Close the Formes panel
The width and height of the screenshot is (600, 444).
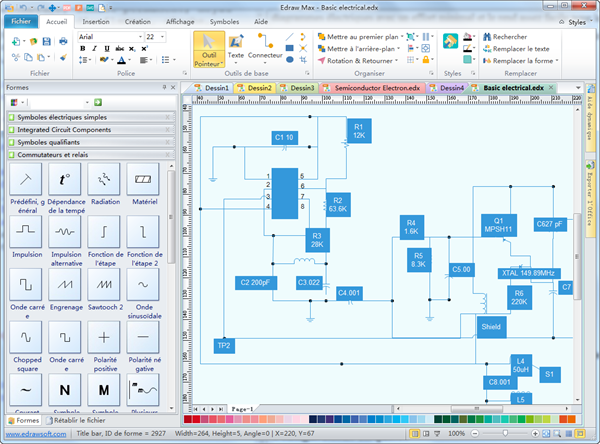click(173, 87)
